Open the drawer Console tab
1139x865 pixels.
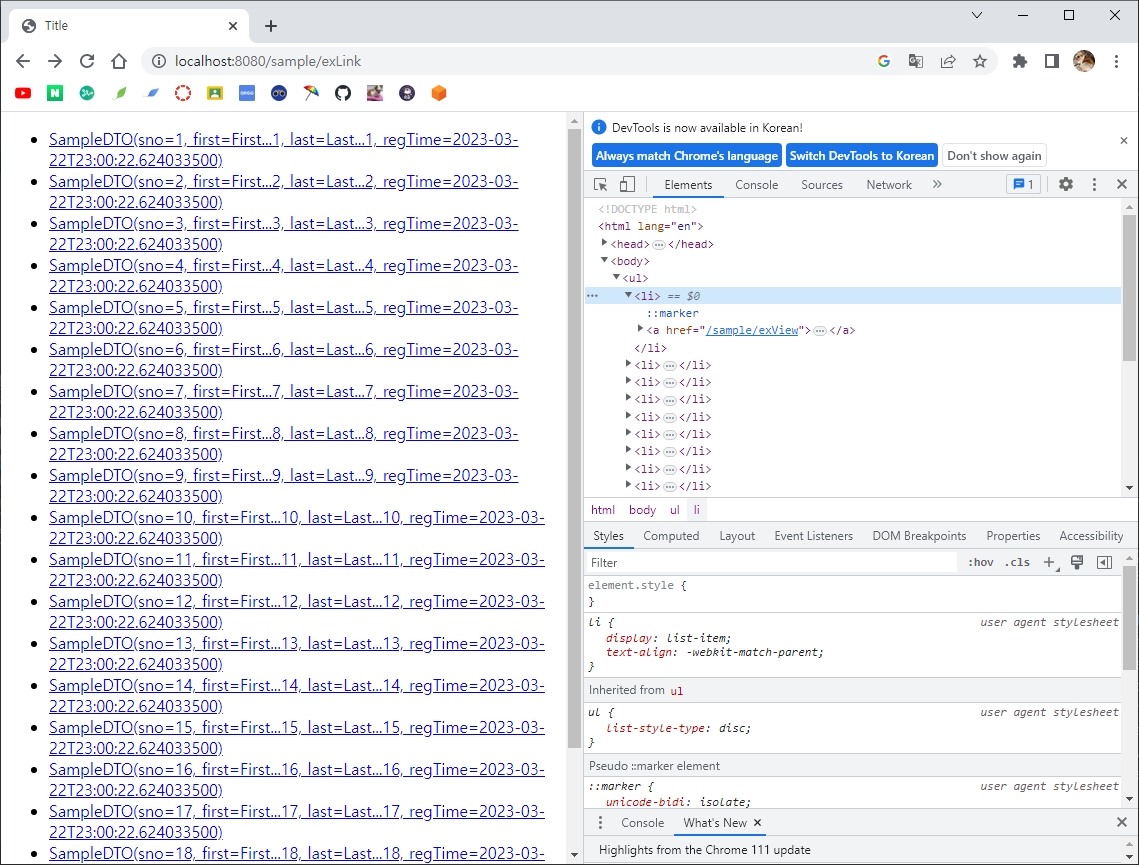click(642, 822)
